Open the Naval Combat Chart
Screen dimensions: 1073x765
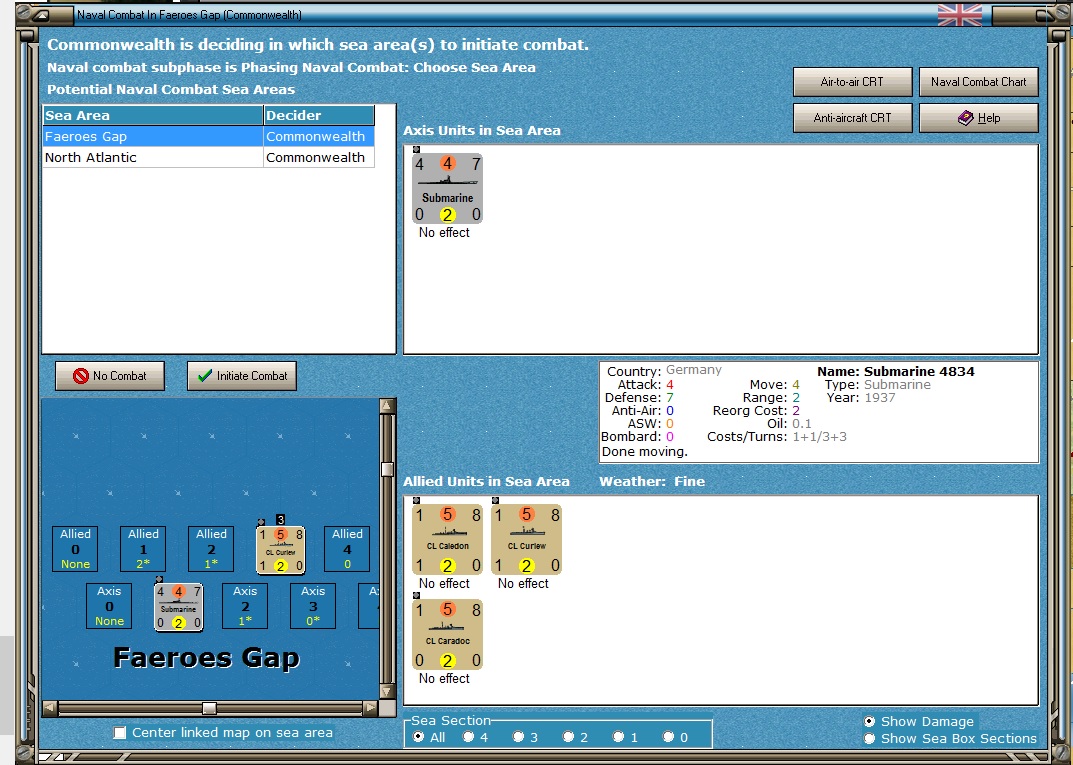(x=979, y=82)
